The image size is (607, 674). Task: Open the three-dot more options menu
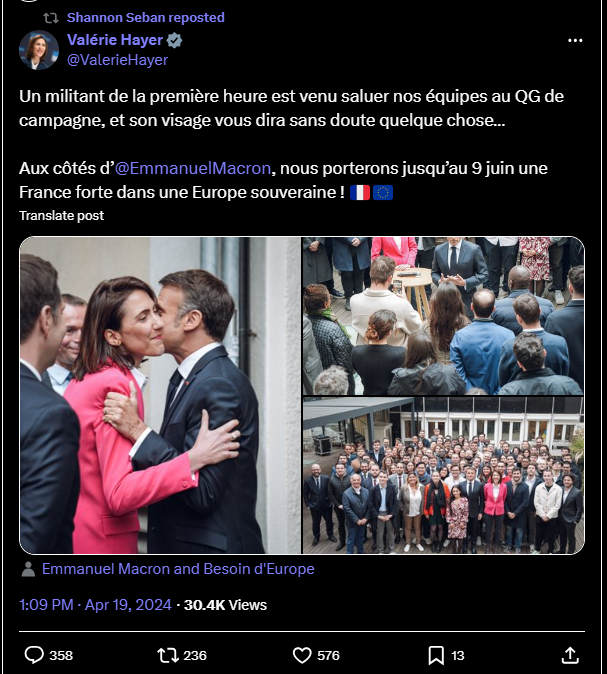(x=575, y=40)
